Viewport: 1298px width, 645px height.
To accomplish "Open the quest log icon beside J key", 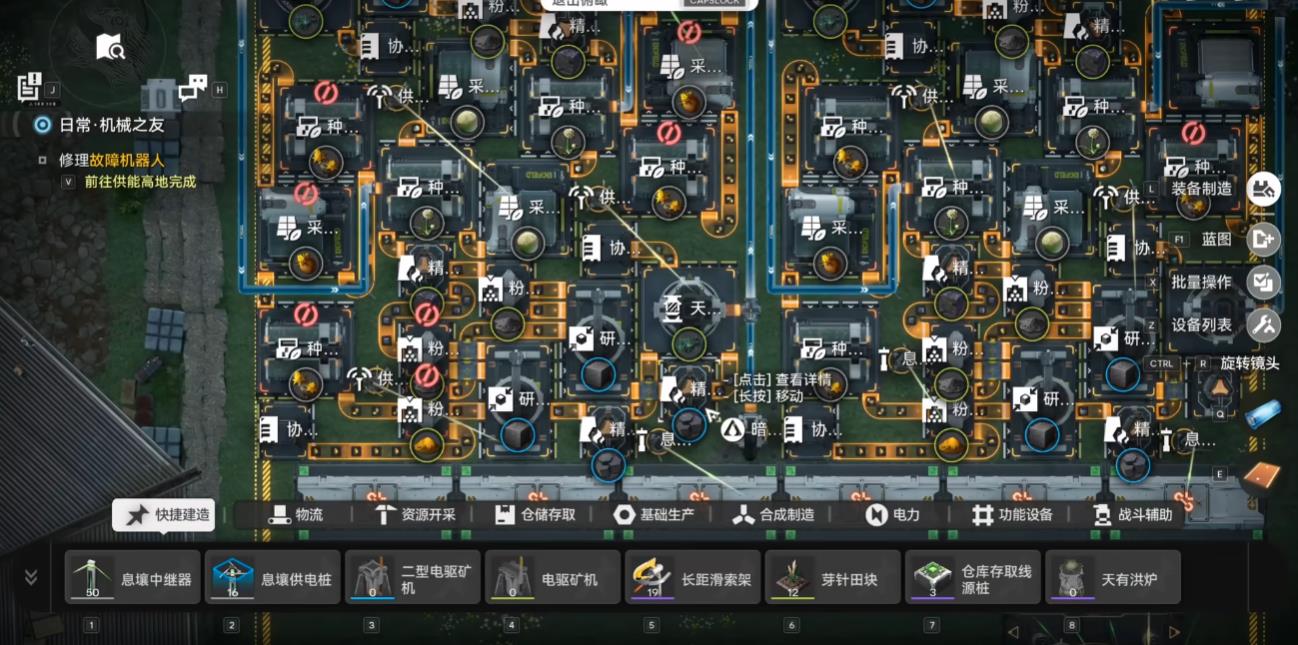I will click(30, 87).
